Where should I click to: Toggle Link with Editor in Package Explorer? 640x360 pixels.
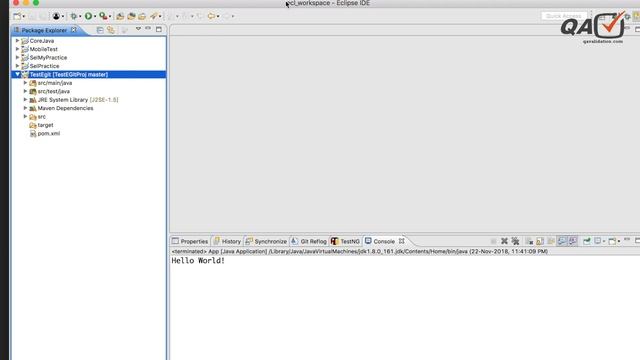(x=111, y=30)
